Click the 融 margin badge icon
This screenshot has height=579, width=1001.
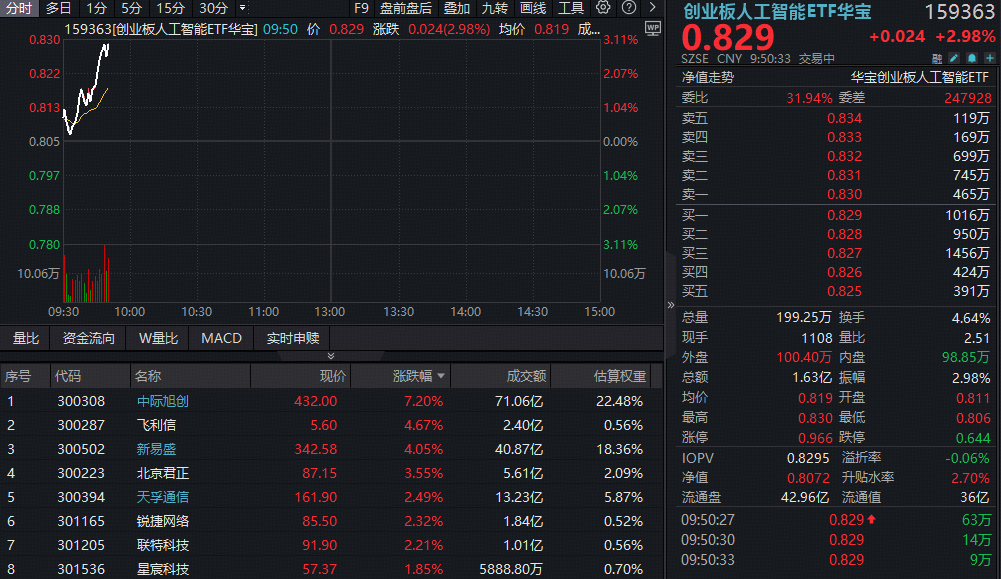point(933,59)
